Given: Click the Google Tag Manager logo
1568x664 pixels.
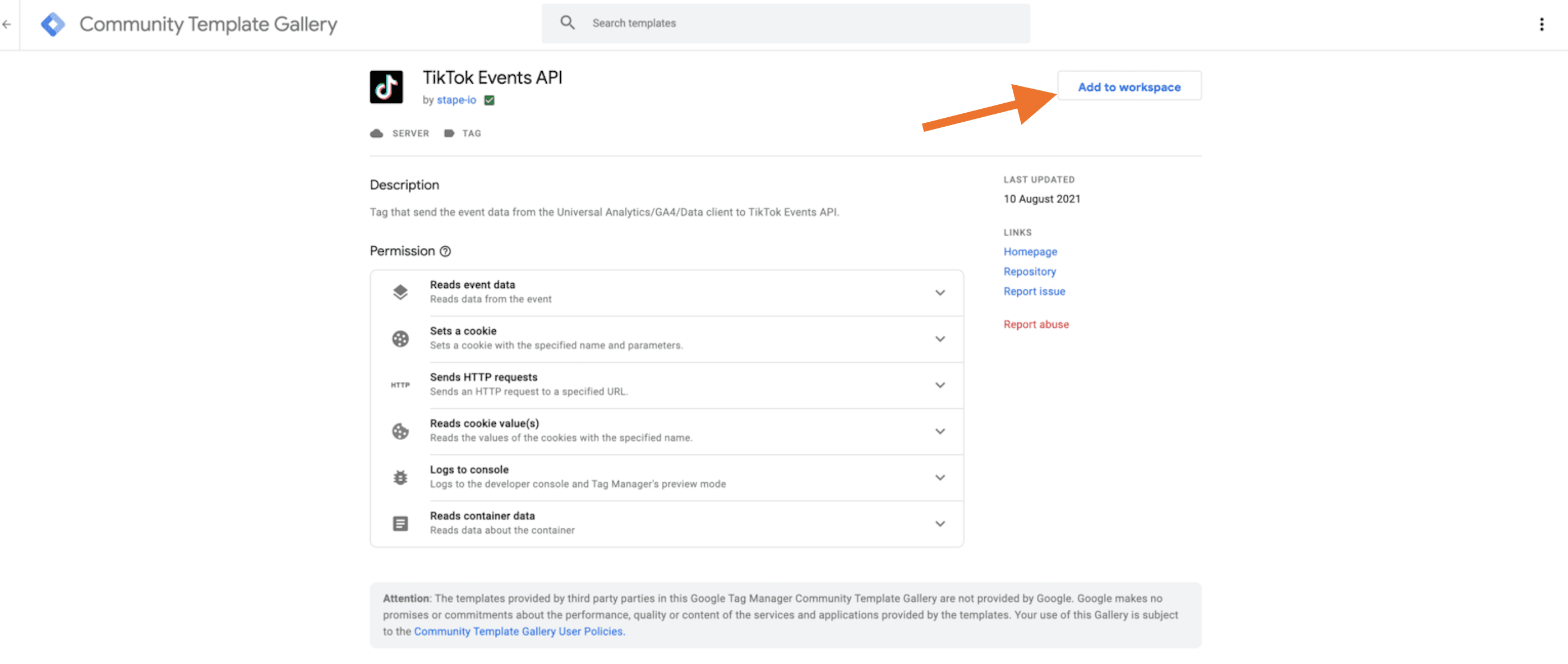Looking at the screenshot, I should [x=53, y=24].
